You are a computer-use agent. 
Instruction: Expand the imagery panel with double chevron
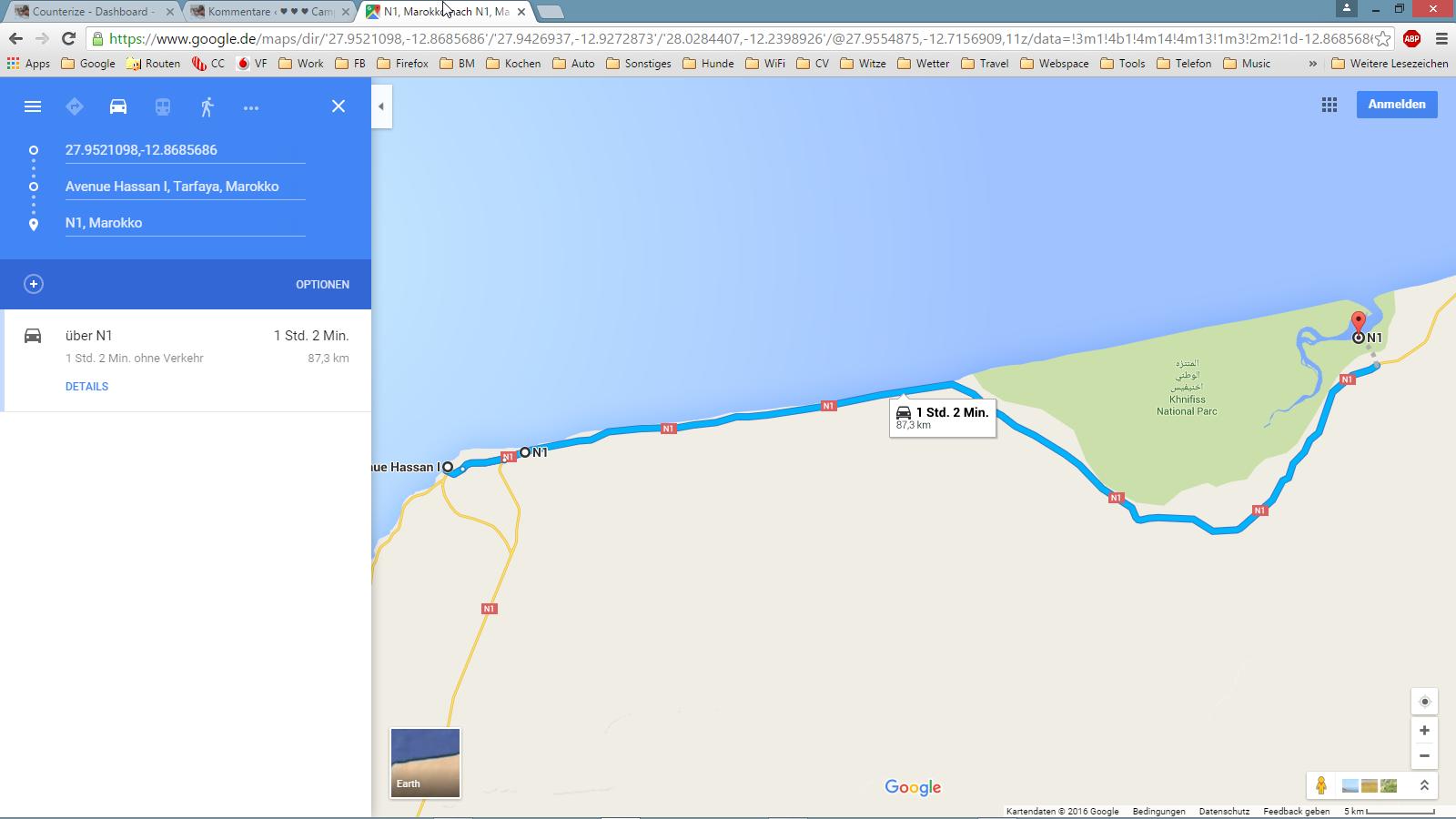(1425, 785)
